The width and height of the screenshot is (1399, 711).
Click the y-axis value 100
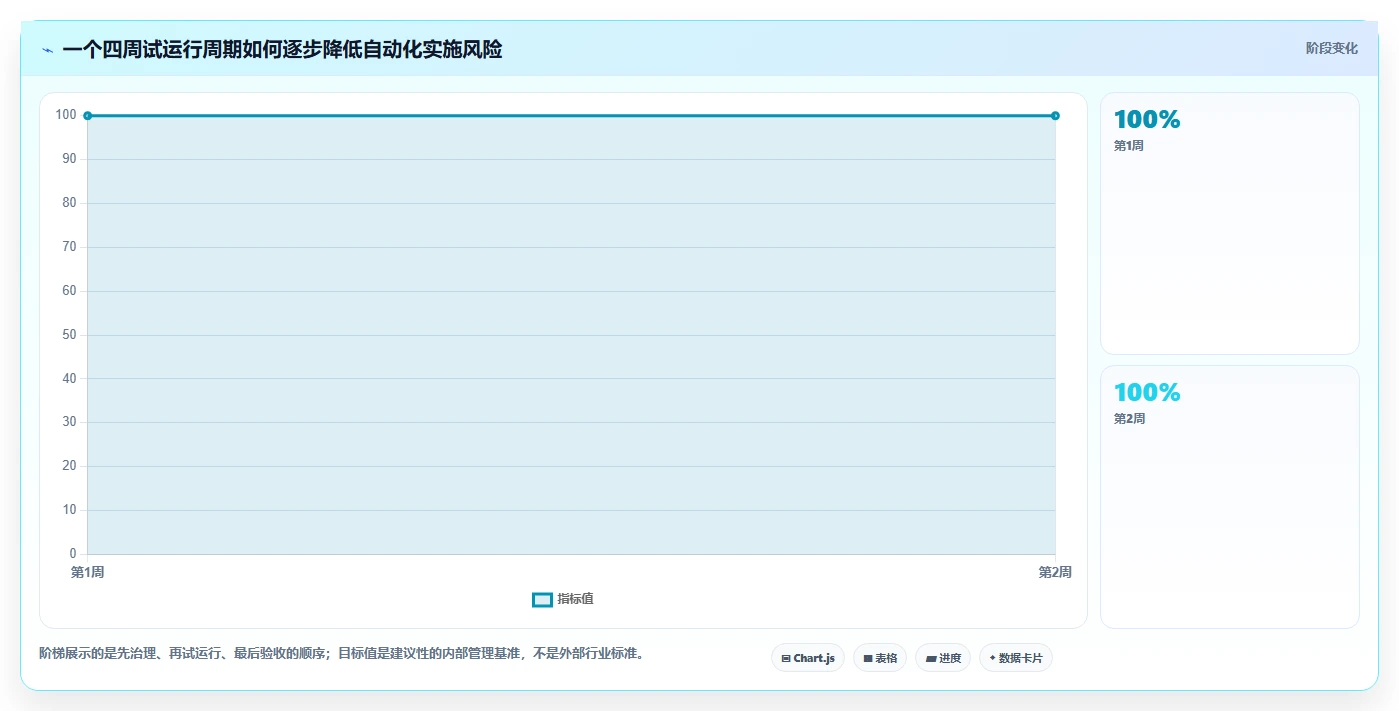point(66,115)
